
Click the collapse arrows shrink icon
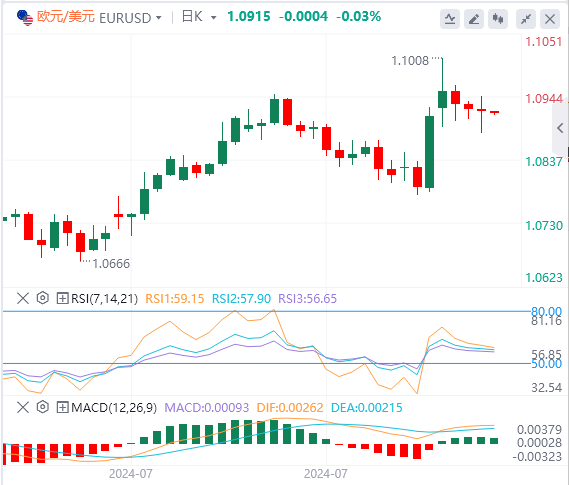525,19
